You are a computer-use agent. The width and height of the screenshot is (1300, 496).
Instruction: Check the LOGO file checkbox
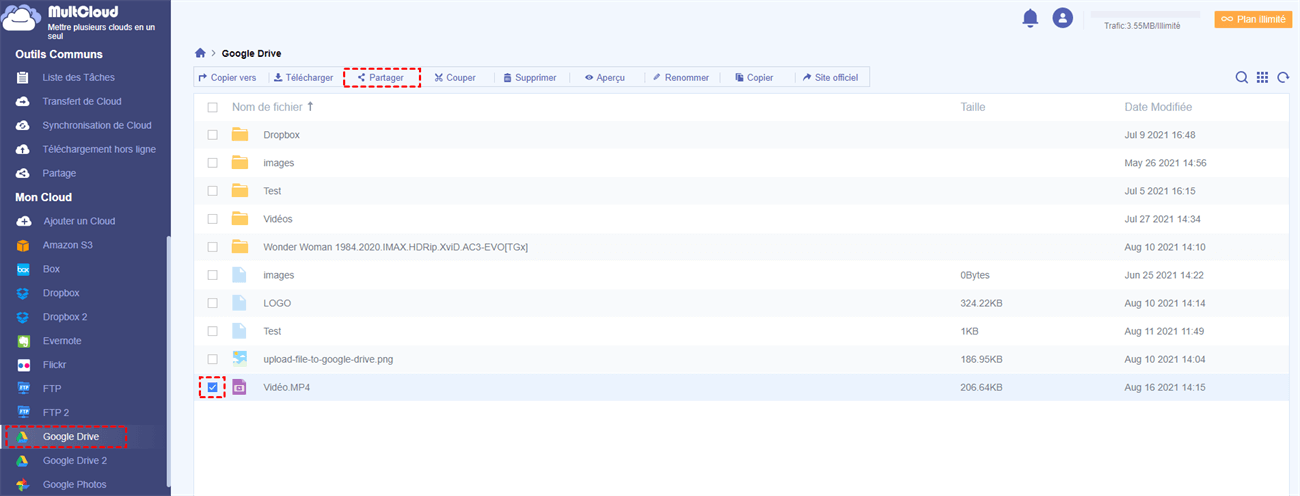pos(212,303)
